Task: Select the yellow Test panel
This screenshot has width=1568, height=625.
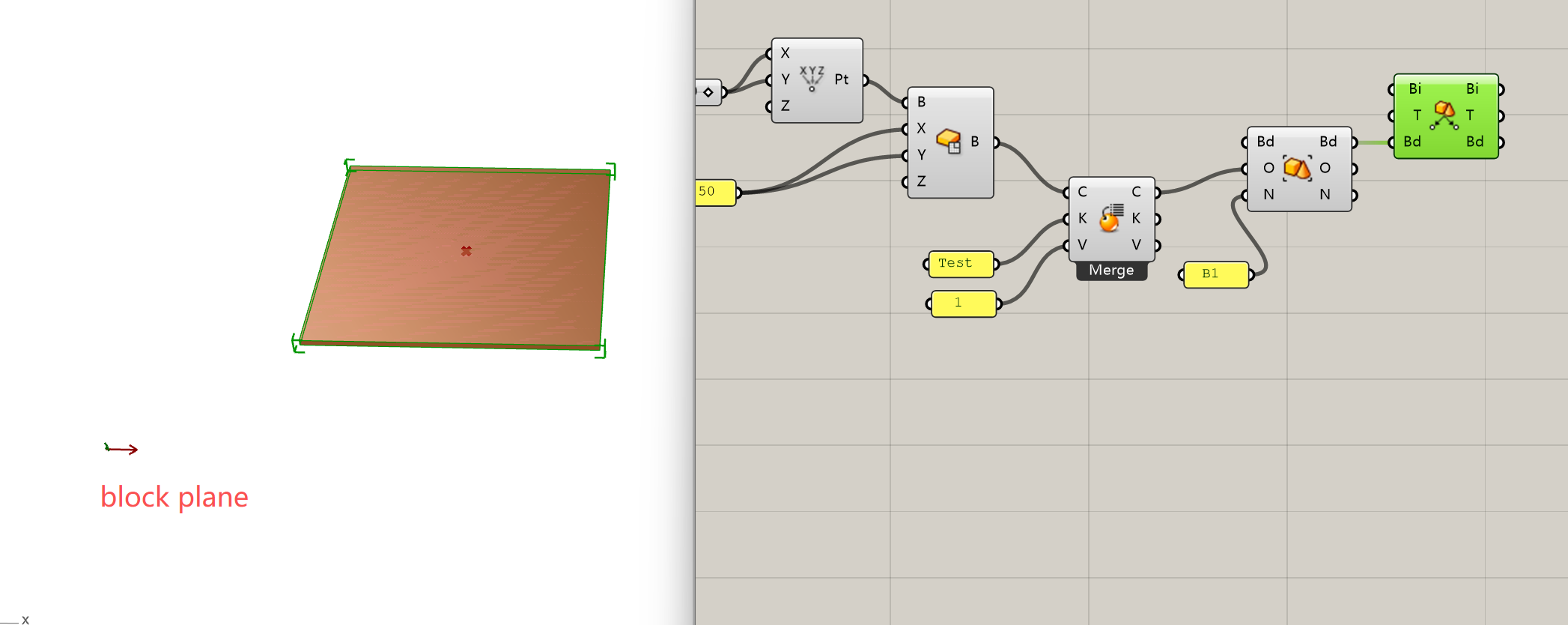Action: point(961,264)
